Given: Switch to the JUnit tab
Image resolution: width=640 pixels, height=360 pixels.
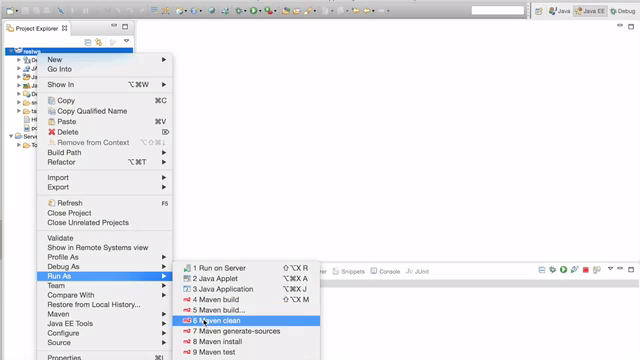Looking at the screenshot, I should [417, 271].
